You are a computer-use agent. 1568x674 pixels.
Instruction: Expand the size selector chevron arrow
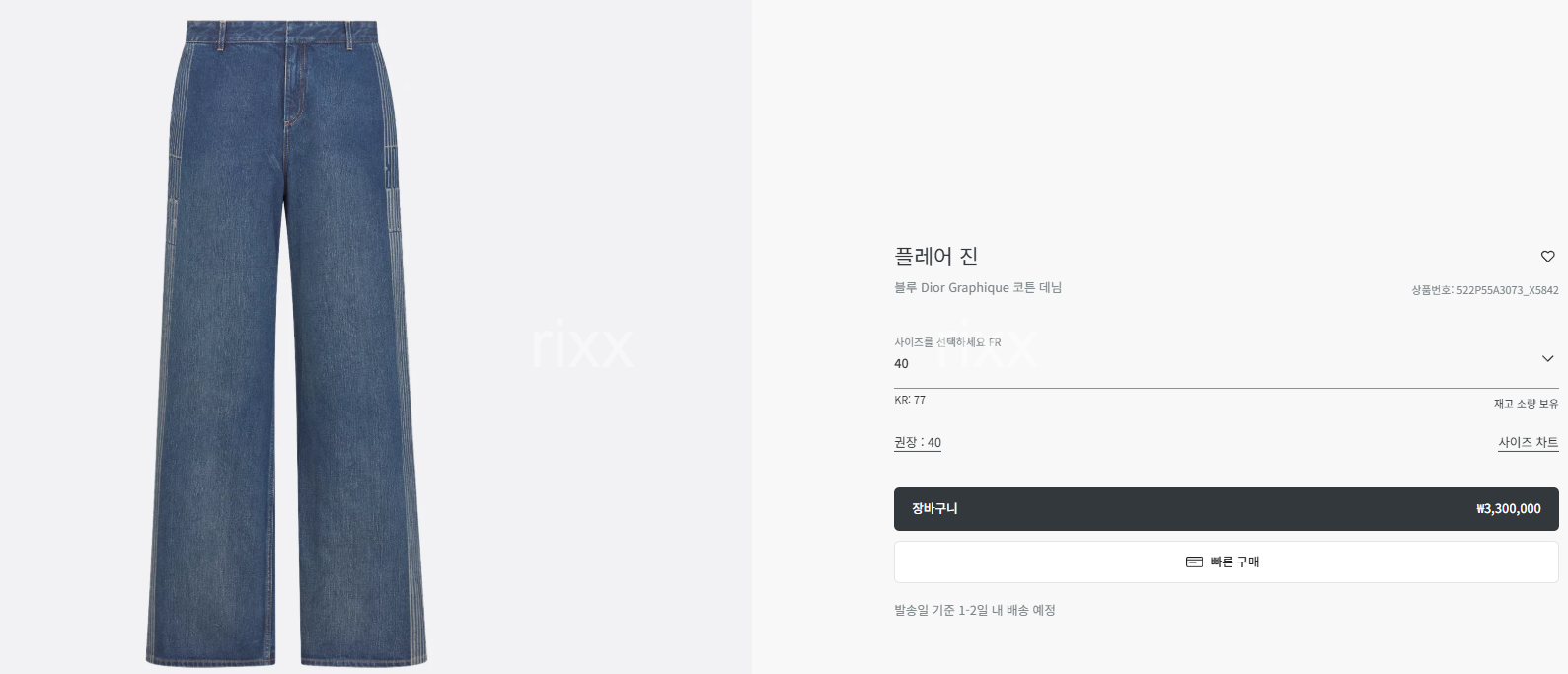(1547, 358)
